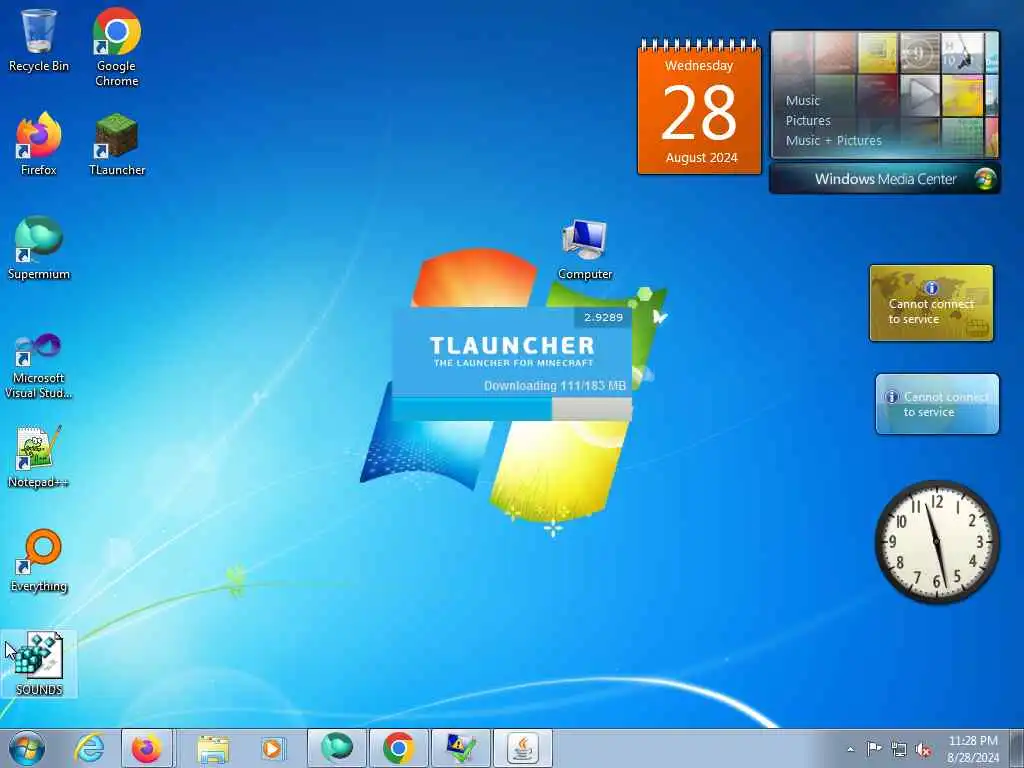Open the Windows Start menu orb
Image resolution: width=1024 pixels, height=768 pixels.
pos(27,748)
